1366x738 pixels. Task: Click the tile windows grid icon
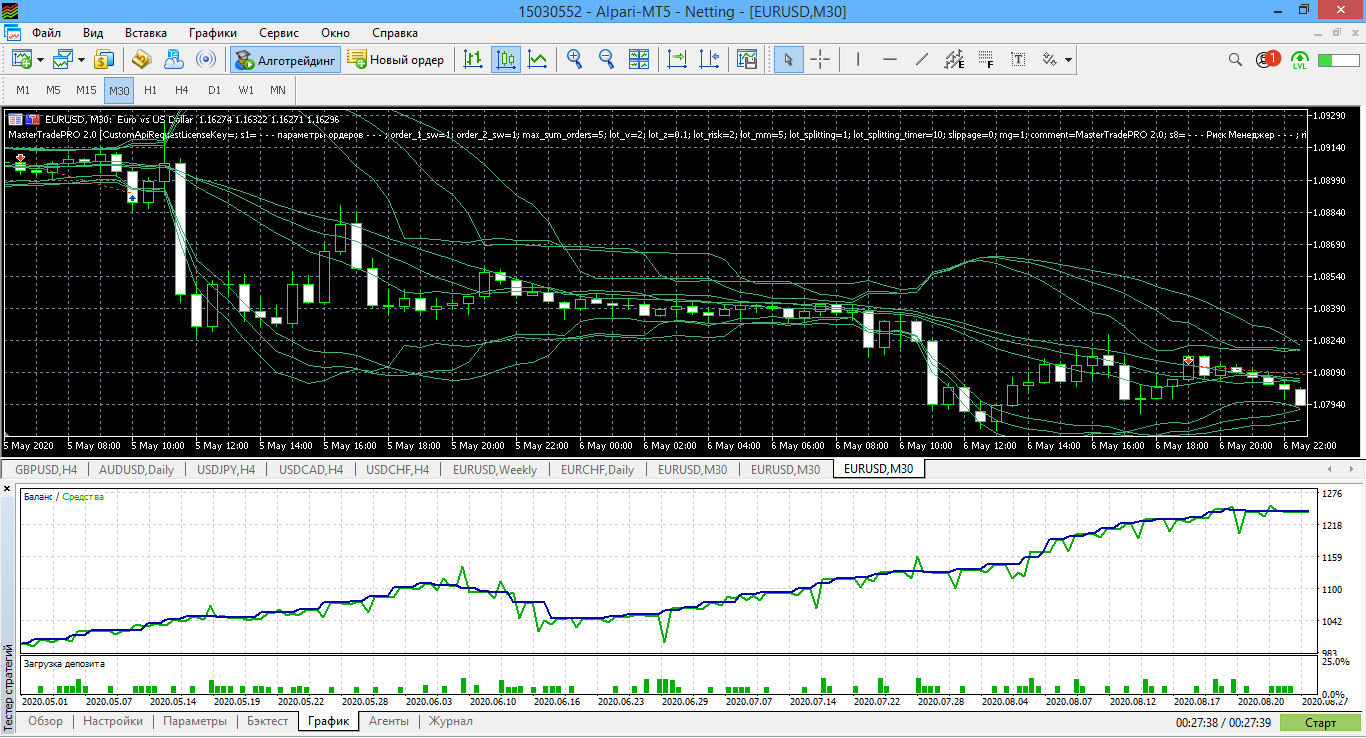pos(638,60)
